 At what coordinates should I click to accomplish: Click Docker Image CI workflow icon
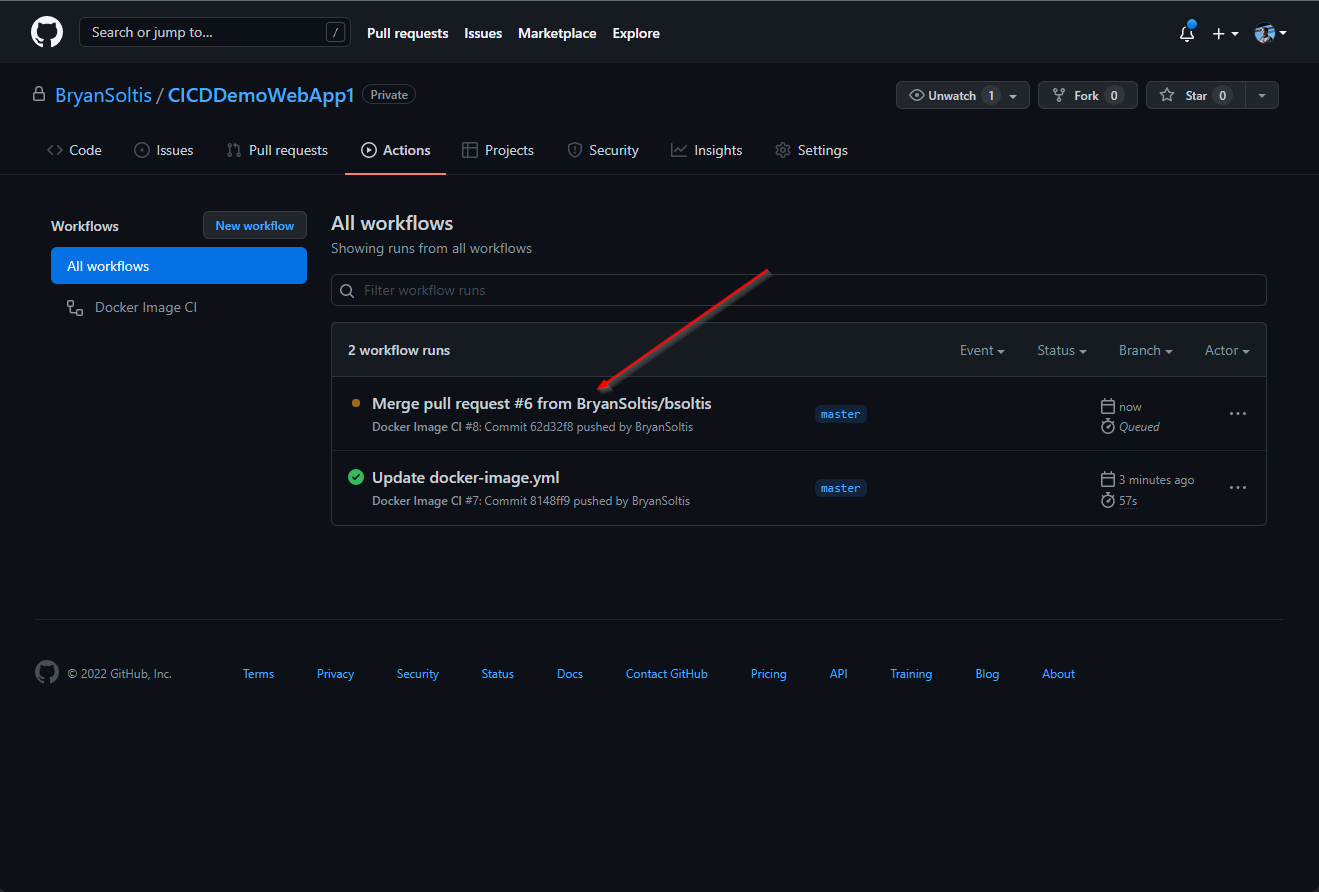point(75,308)
